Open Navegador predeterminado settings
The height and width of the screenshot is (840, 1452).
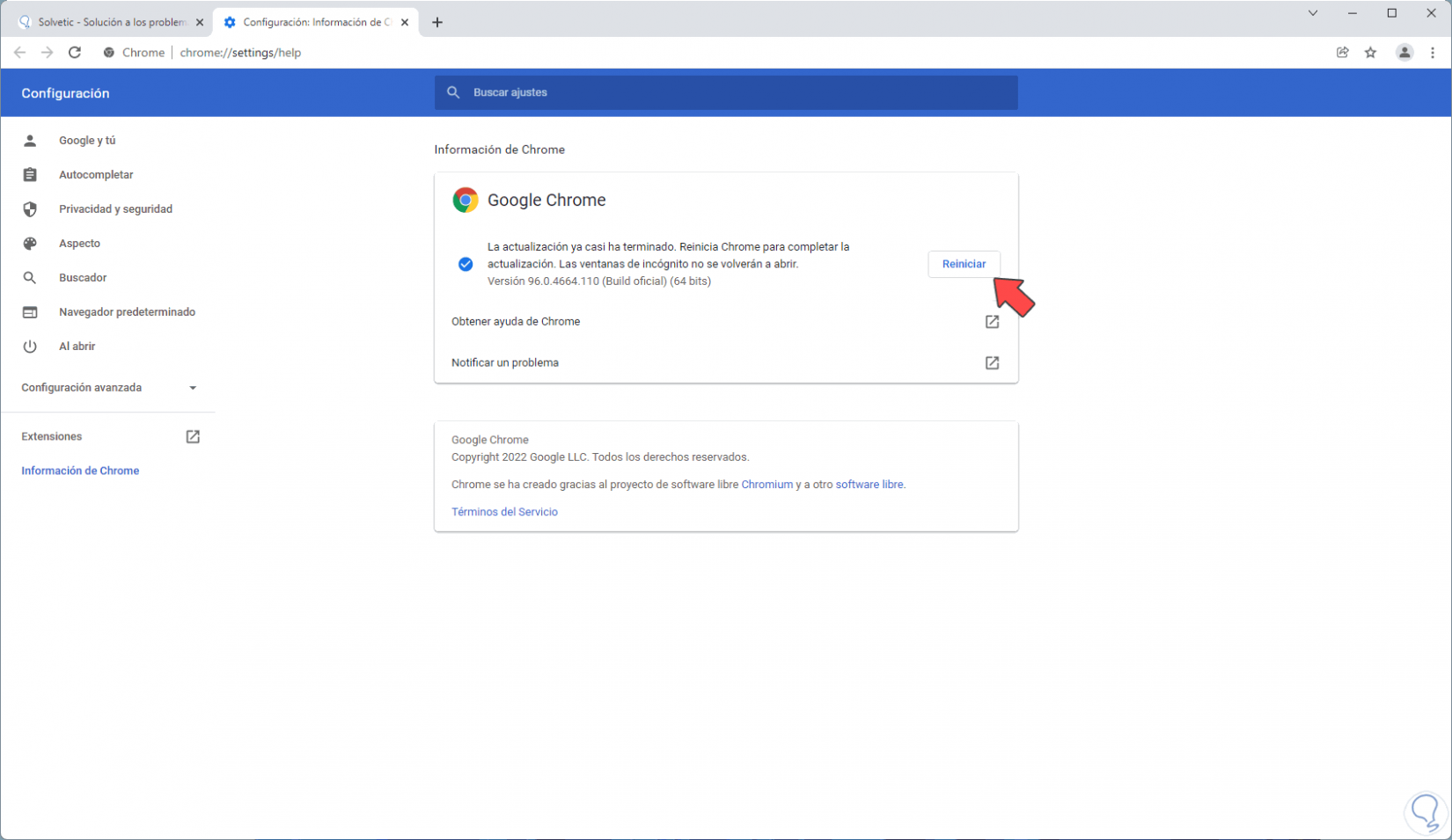(127, 312)
